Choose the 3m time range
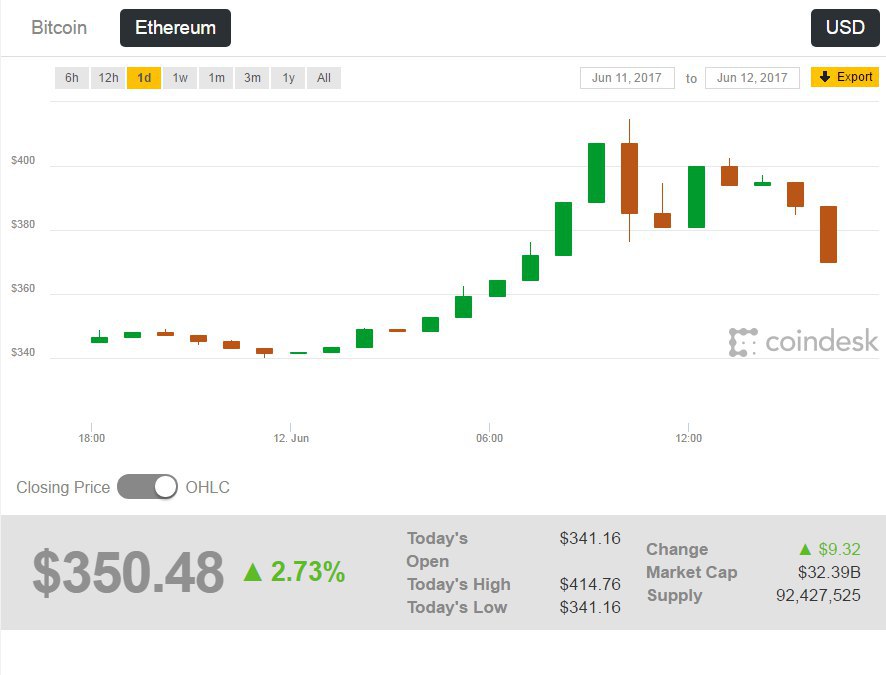Viewport: 886px width, 675px height. pyautogui.click(x=252, y=78)
